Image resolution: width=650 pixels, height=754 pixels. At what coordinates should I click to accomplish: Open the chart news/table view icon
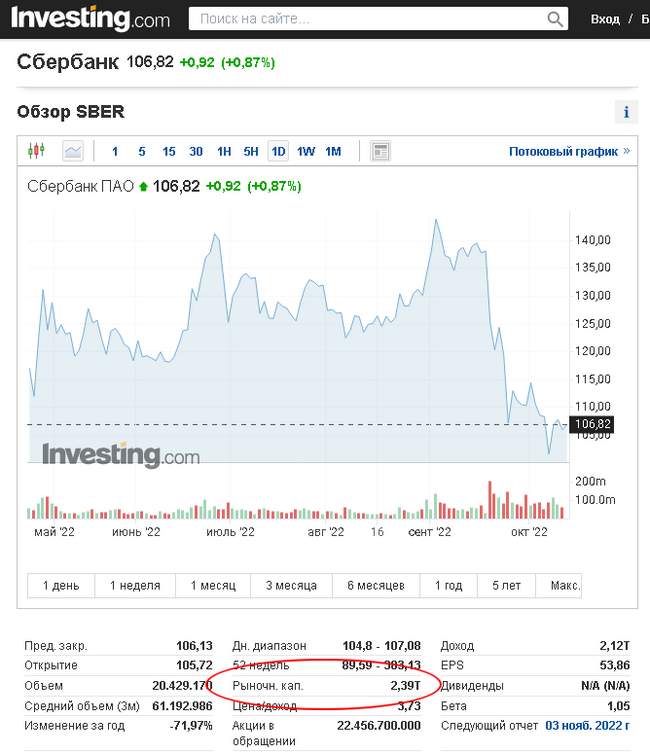[x=380, y=151]
